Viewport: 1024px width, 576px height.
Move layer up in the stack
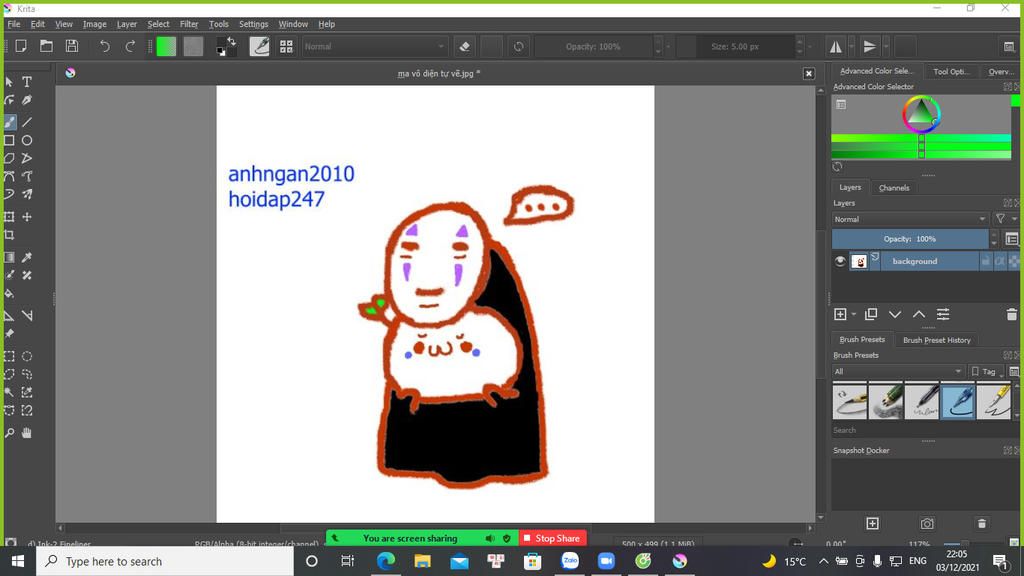(x=919, y=315)
